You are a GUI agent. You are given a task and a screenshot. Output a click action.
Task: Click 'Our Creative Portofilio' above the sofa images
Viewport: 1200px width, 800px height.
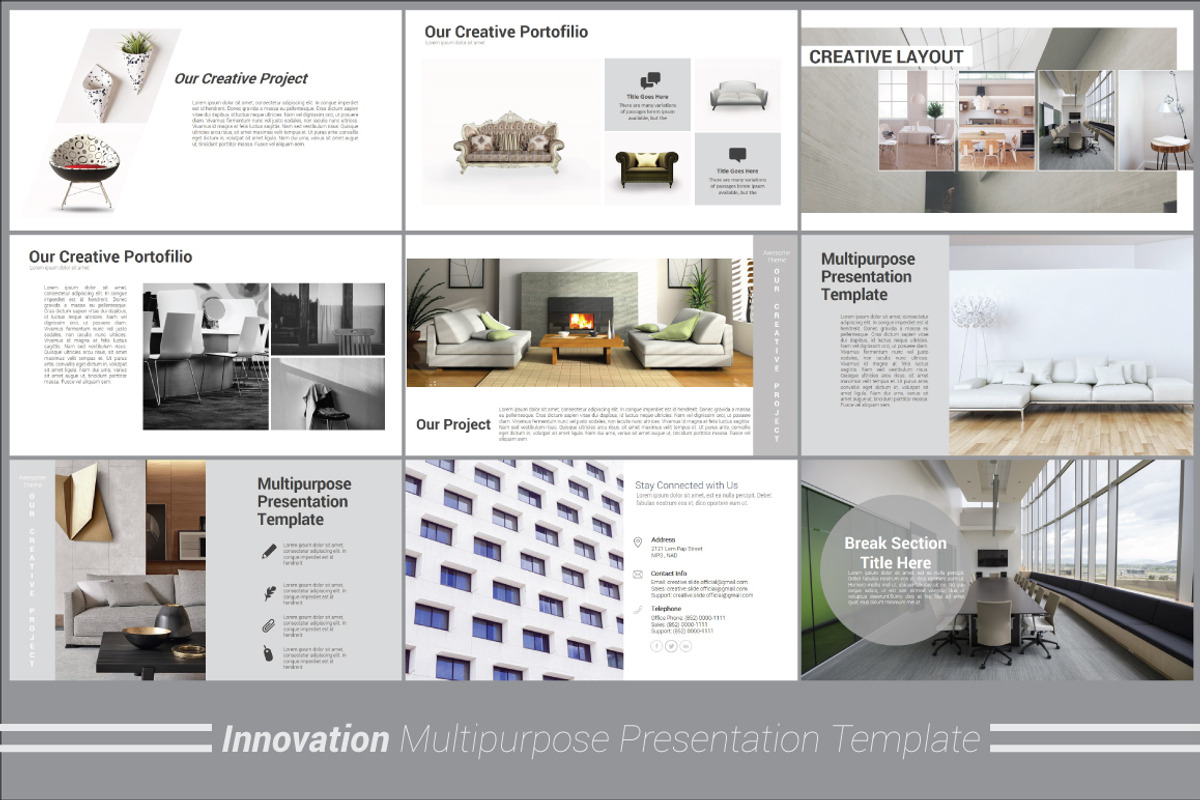tap(506, 32)
